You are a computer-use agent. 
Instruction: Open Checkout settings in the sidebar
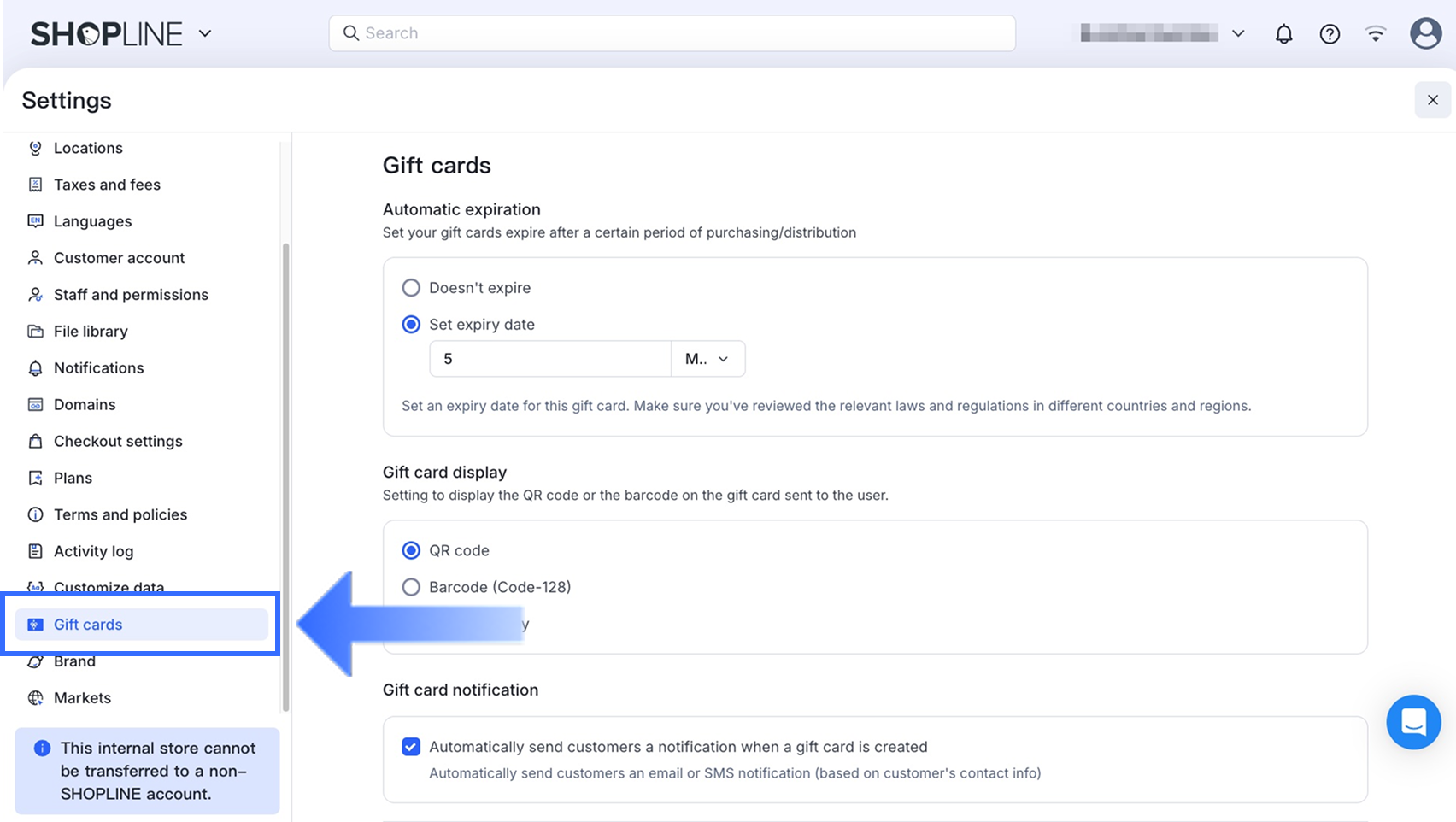click(118, 442)
